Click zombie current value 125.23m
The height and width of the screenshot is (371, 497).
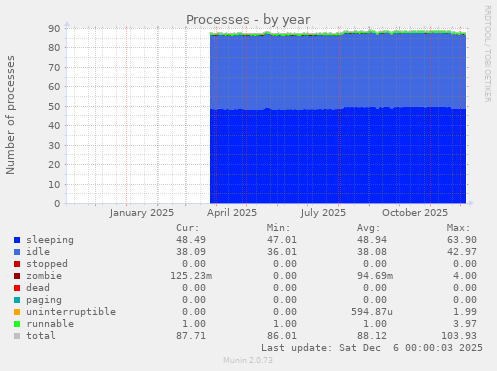191,276
